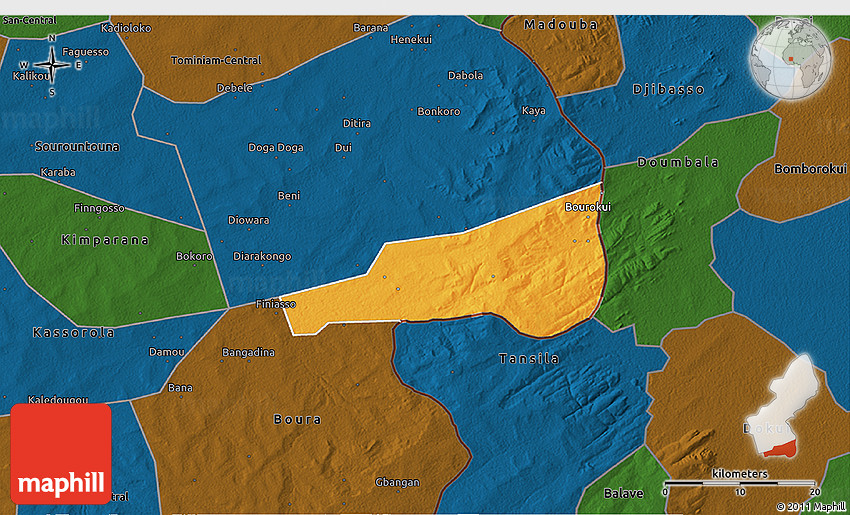Screen dimensions: 850x515
Task: Click the globe locator in the corner
Action: (792, 56)
